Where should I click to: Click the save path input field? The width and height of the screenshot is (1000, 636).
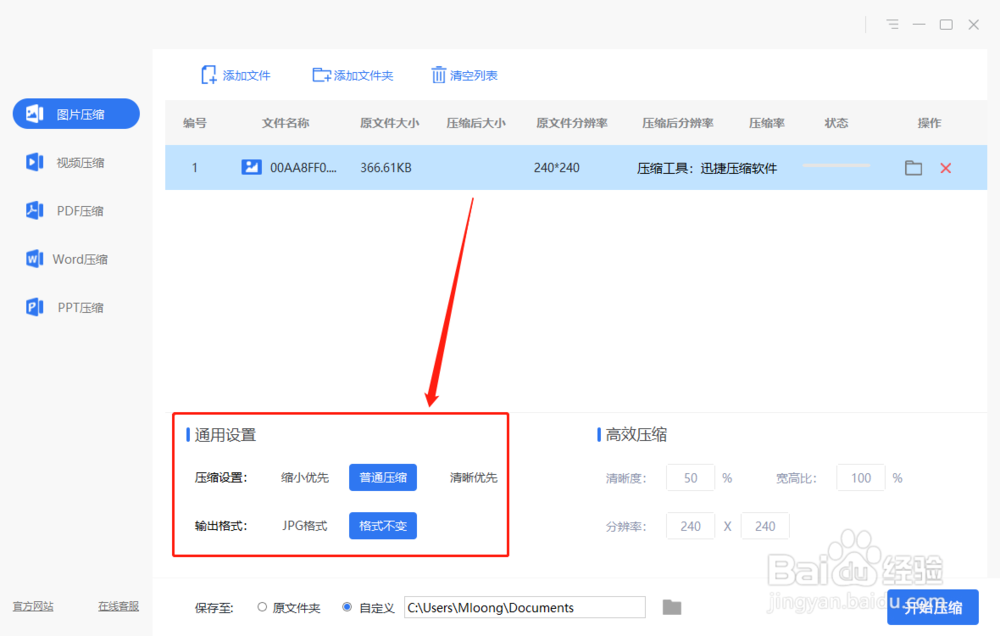coord(525,606)
